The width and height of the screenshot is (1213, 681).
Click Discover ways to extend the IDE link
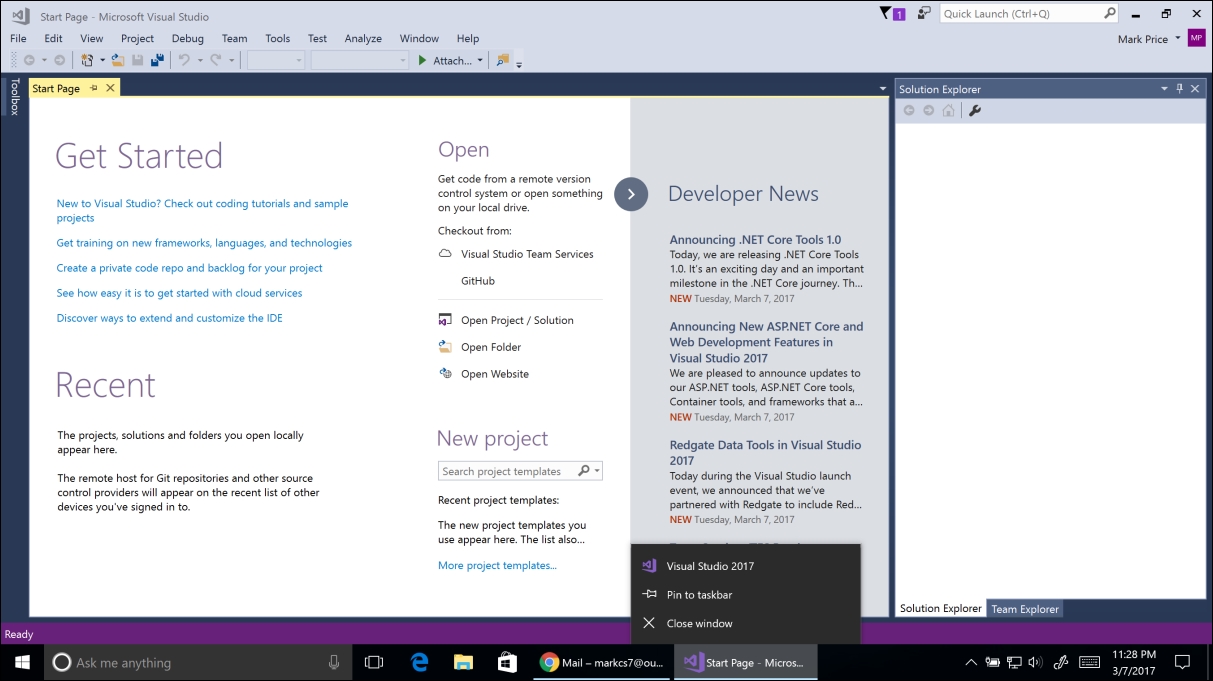tap(169, 318)
